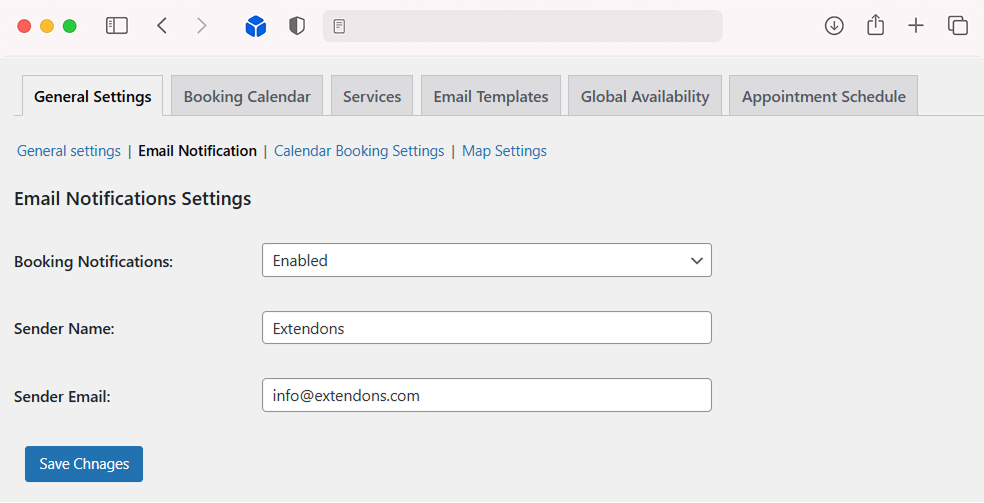Click the reader page icon in address bar
This screenshot has height=503, width=984.
coord(340,27)
